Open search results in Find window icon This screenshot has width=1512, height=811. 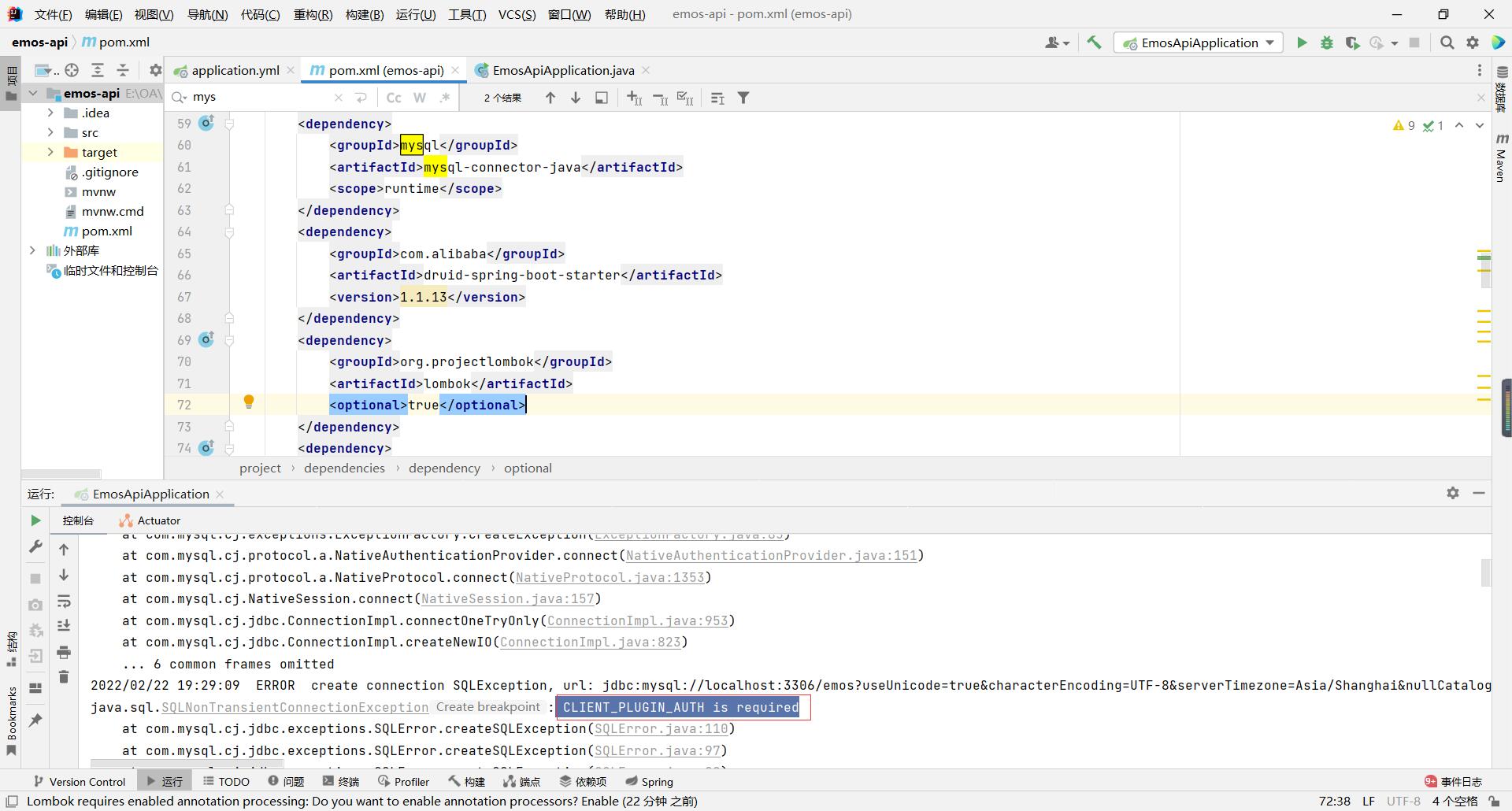602,98
